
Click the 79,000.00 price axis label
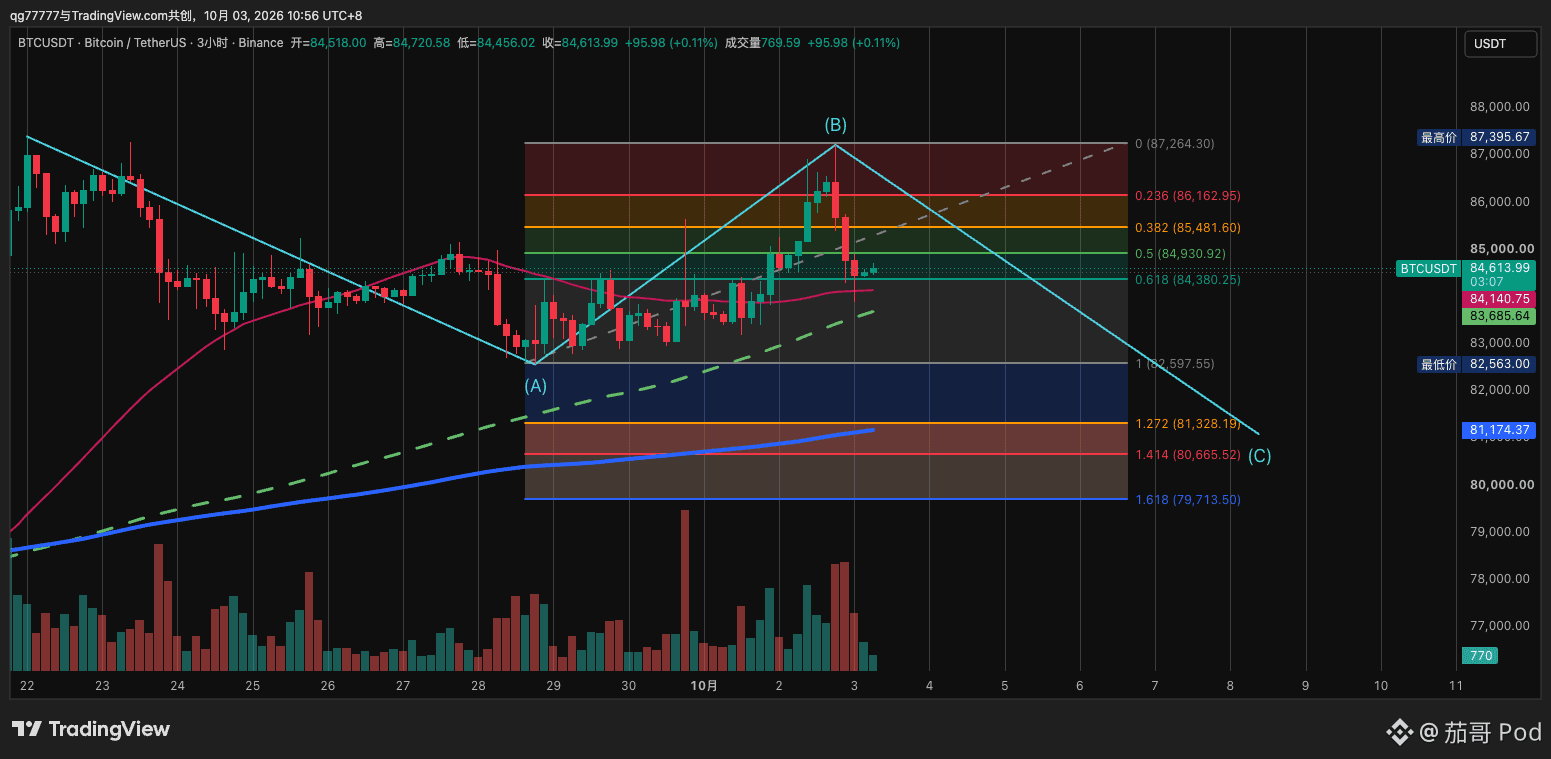[1500, 532]
